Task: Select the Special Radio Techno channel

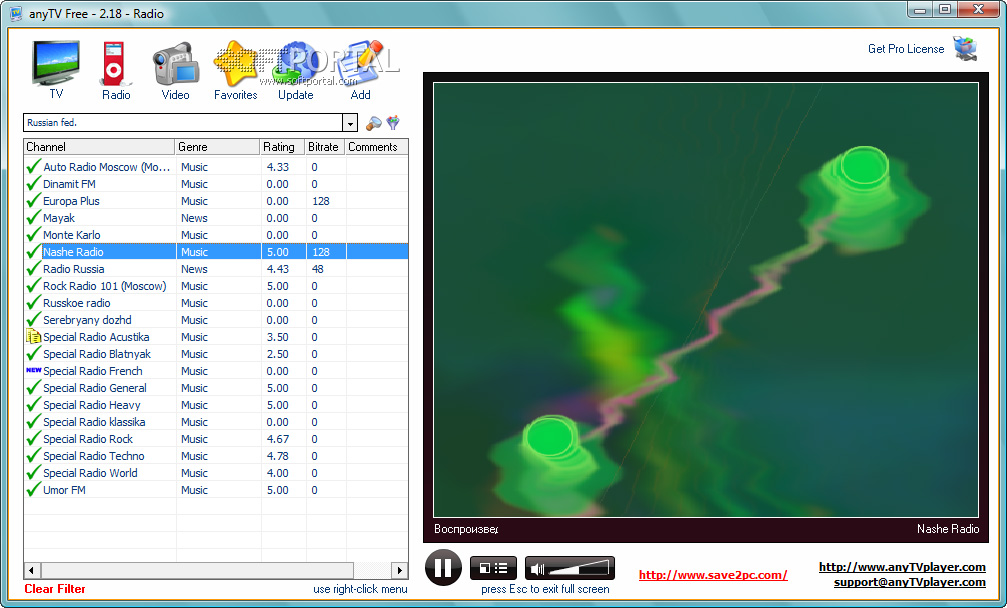Action: 94,456
